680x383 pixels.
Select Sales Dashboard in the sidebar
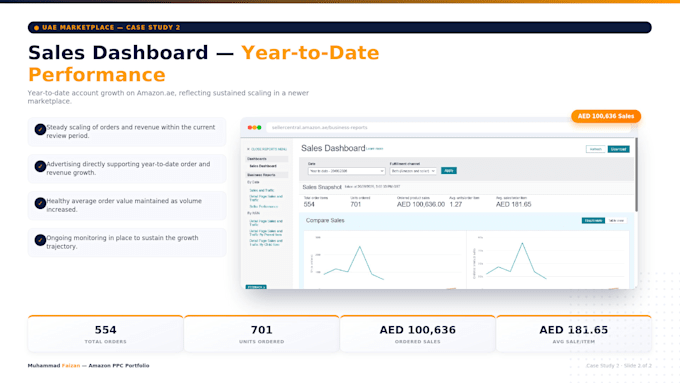point(263,166)
